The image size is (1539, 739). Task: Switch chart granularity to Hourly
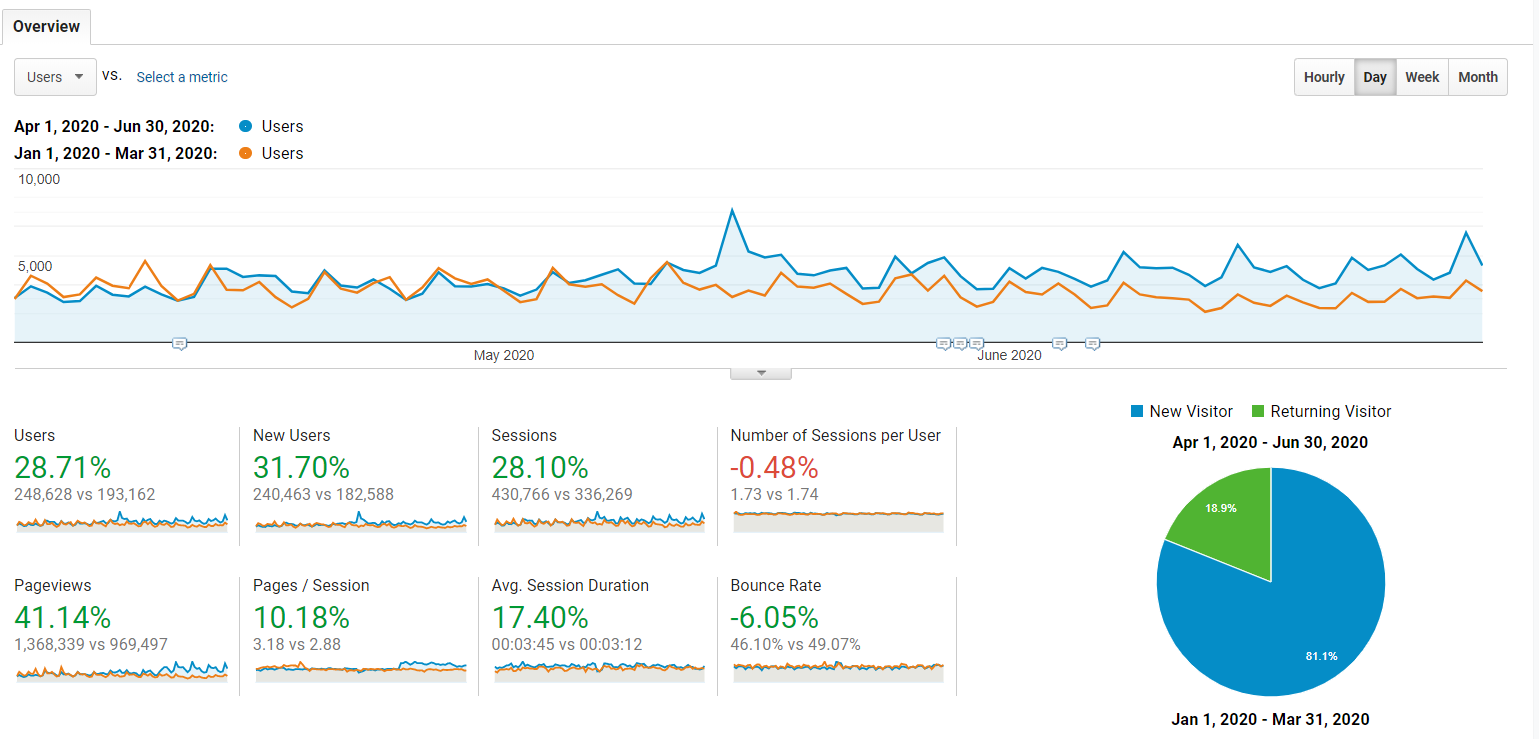(x=1324, y=77)
